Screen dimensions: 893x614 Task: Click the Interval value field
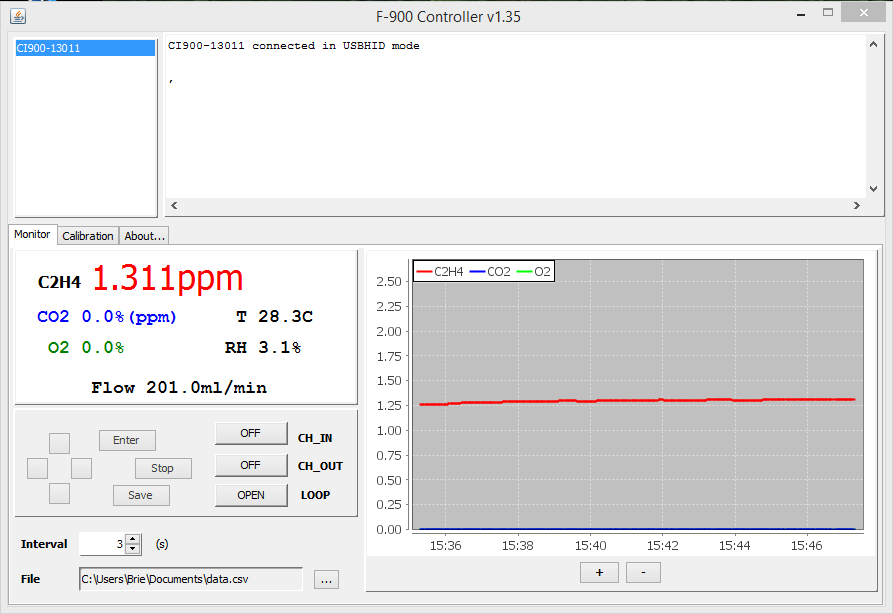(103, 544)
